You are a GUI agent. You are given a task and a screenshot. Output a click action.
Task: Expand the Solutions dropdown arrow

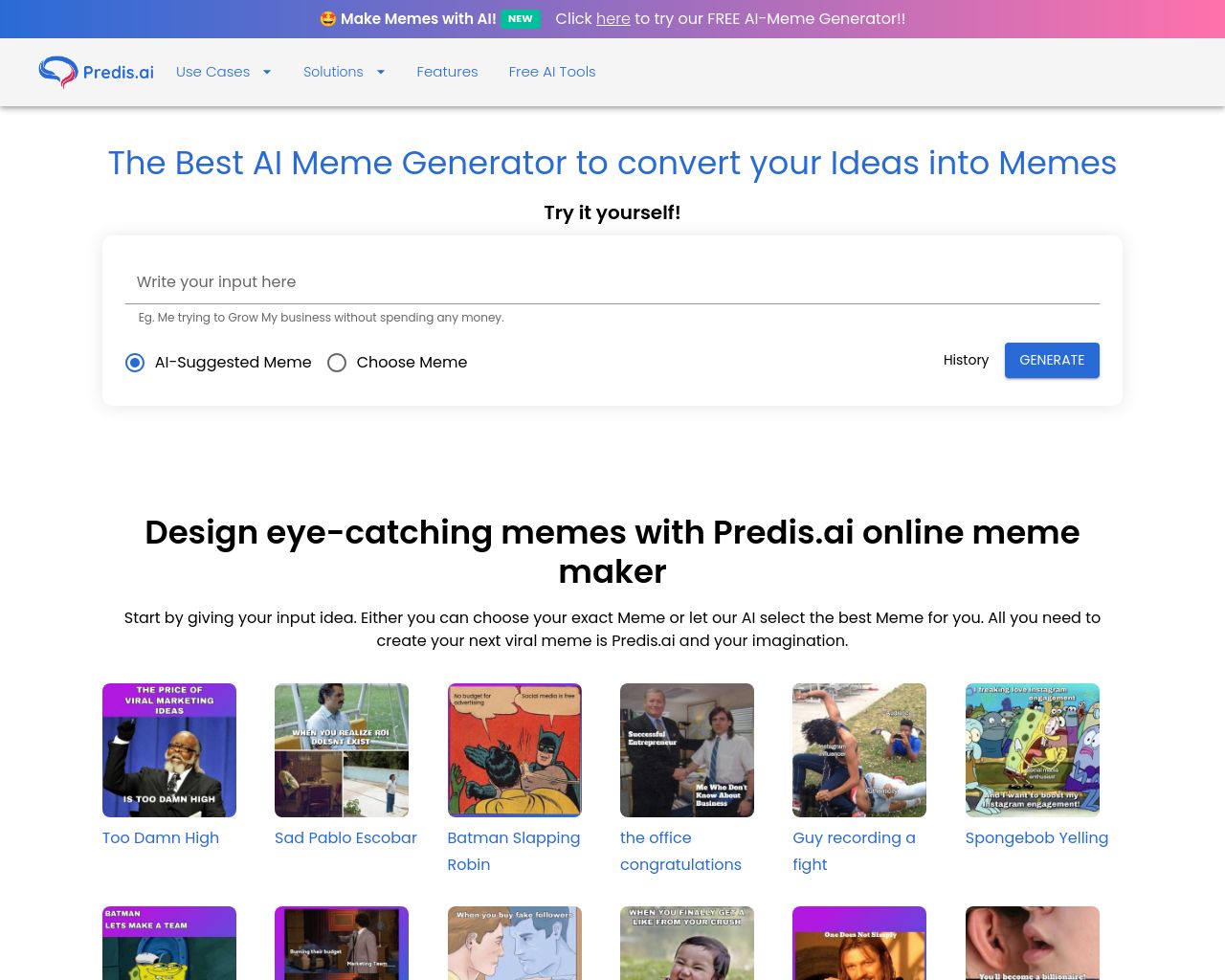coord(381,72)
